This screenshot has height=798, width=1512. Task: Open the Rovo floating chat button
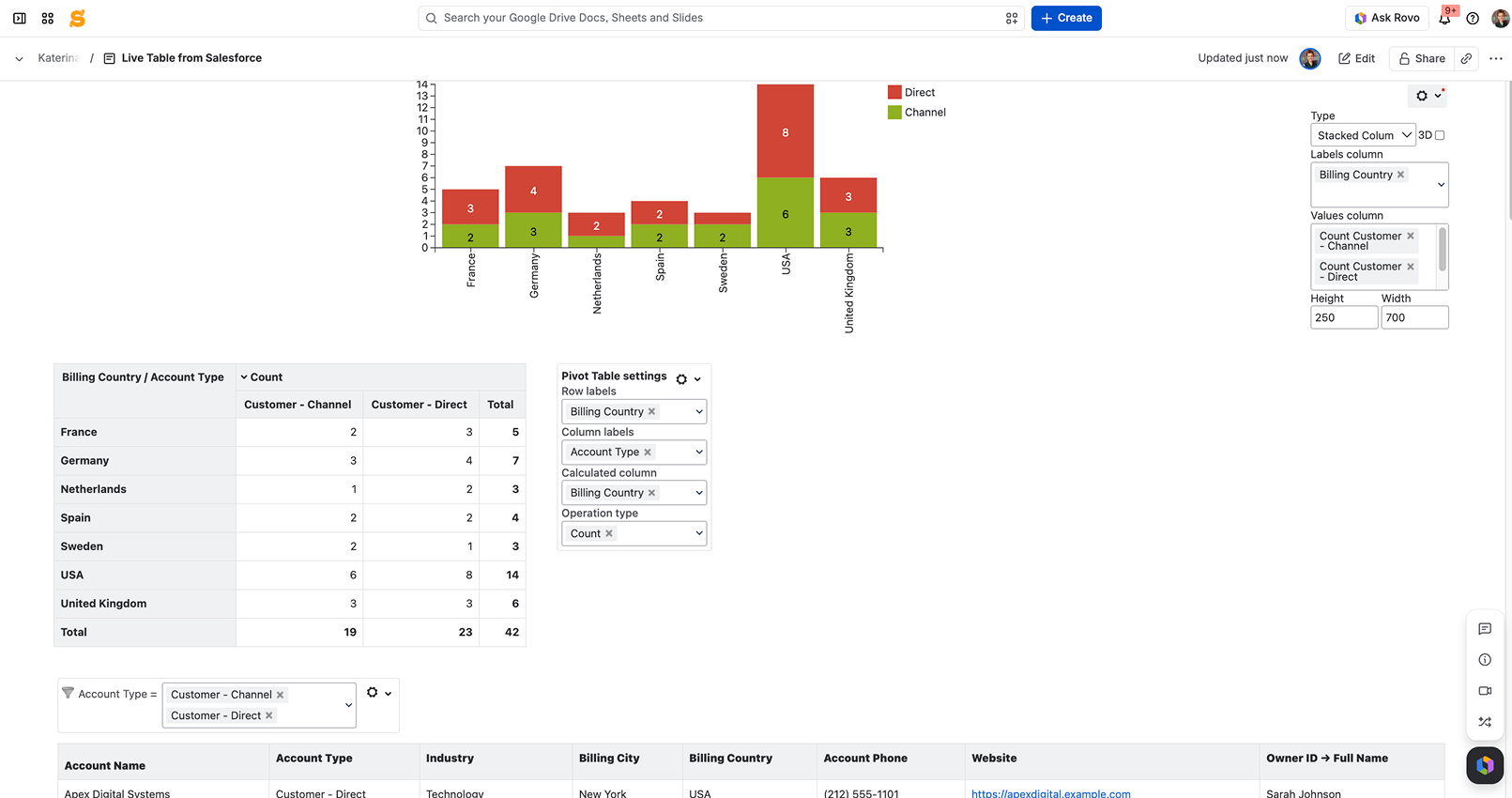click(x=1485, y=765)
